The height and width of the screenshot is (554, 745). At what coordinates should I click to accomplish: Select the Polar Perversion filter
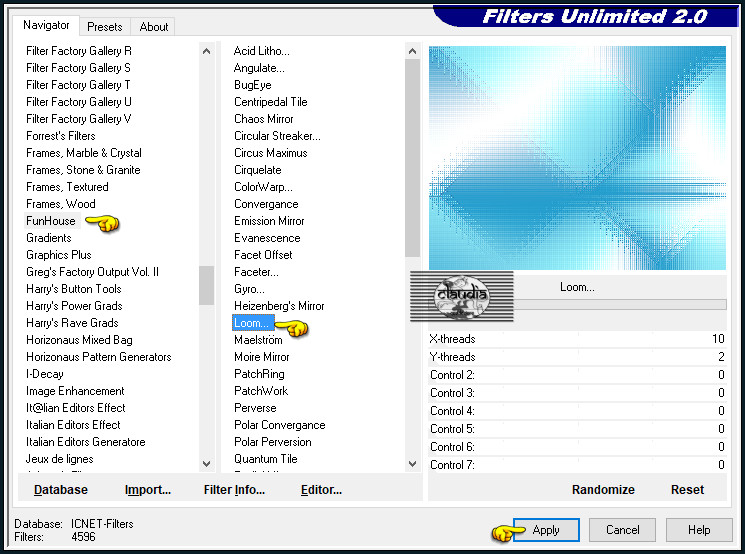(273, 442)
